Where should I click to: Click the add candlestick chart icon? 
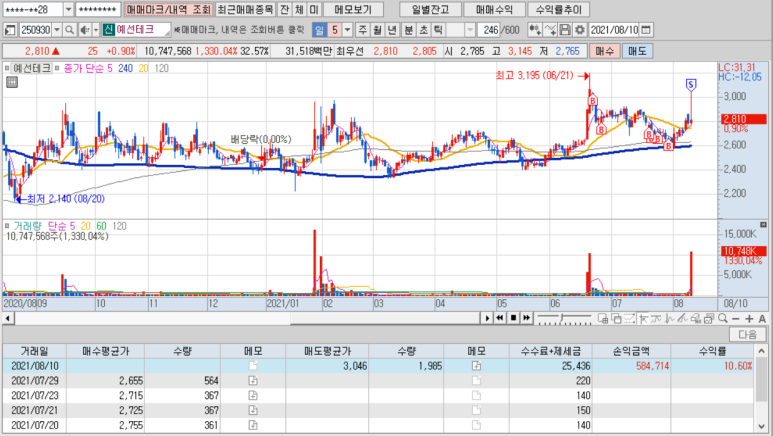coord(534,30)
